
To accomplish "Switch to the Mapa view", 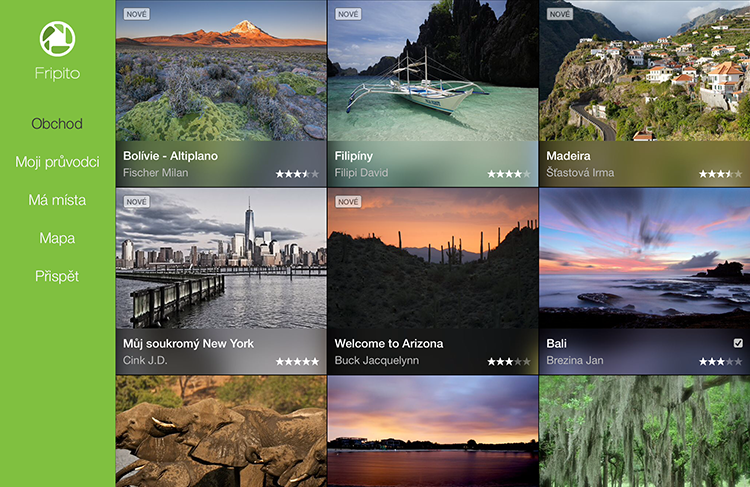I will [57, 238].
